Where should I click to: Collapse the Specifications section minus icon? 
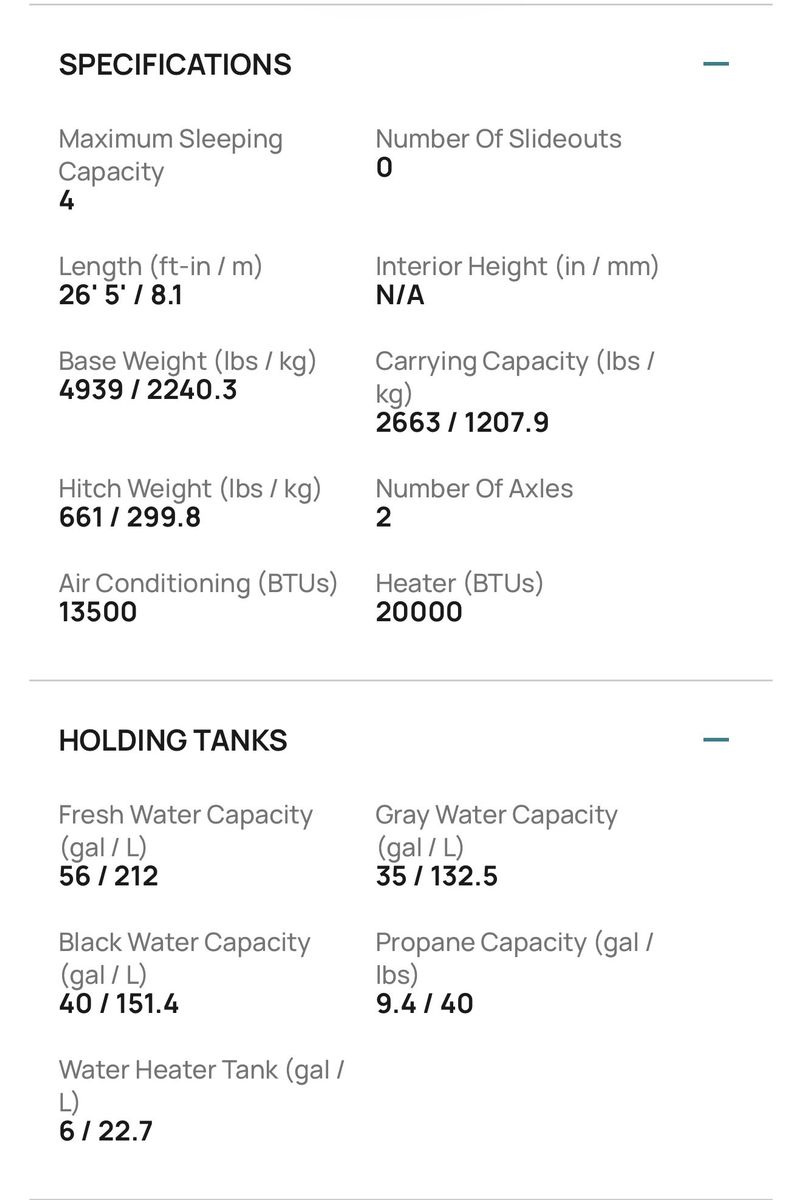tap(715, 64)
